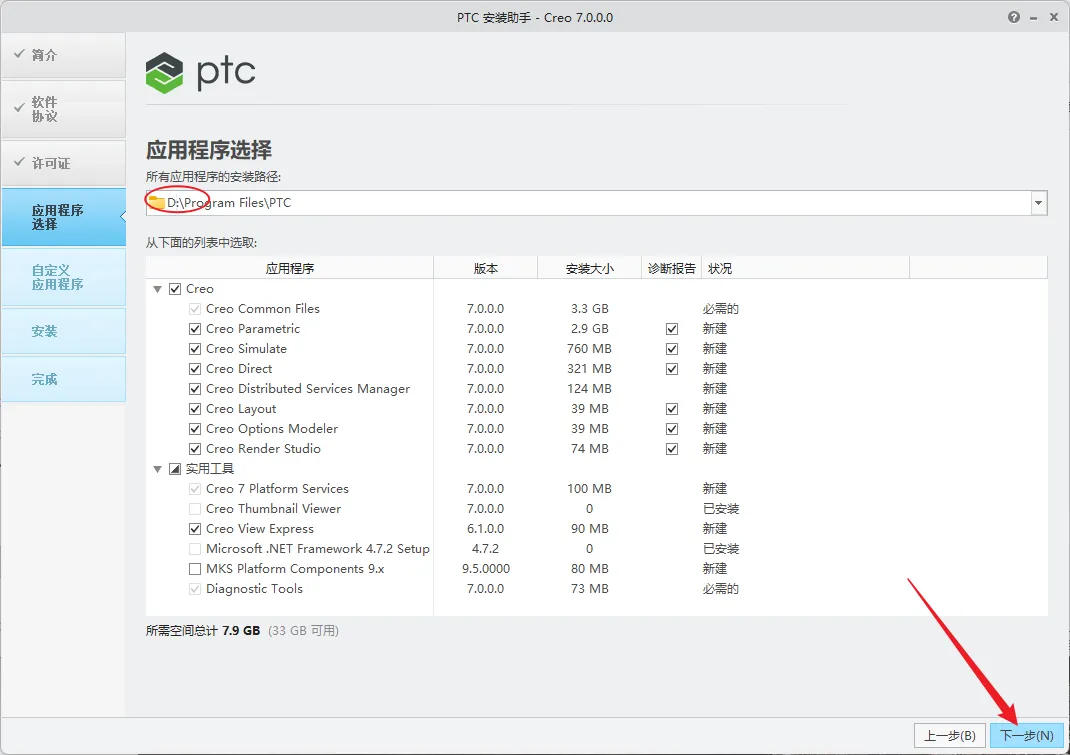
Task: Uncheck Creo Simulate application checkbox
Action: (x=194, y=349)
